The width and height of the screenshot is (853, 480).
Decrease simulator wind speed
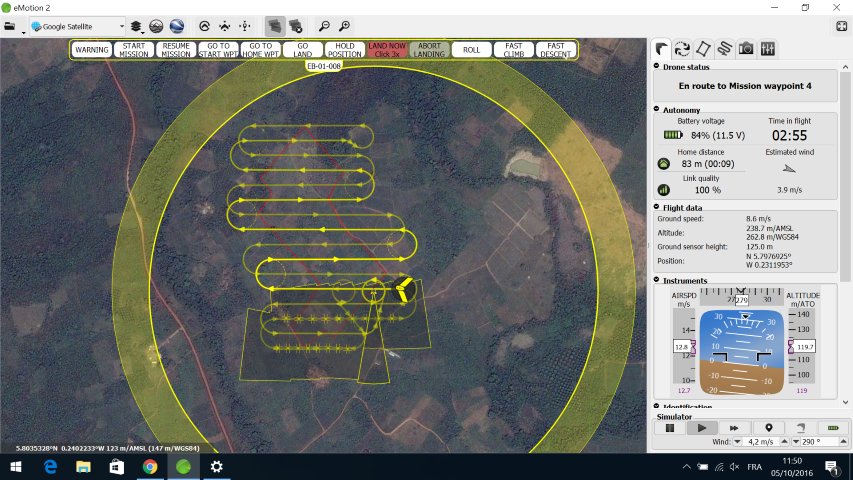point(737,442)
